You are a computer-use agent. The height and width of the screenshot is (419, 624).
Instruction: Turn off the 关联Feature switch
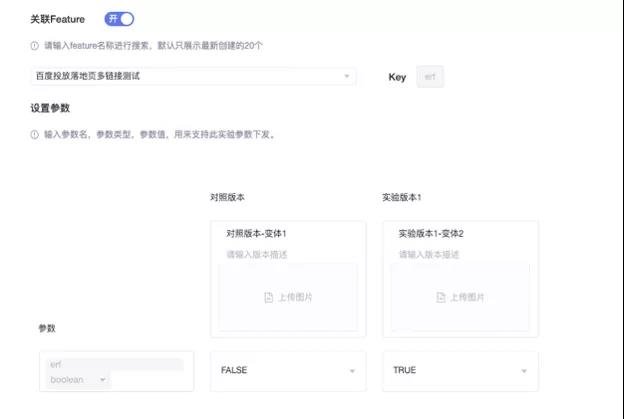(x=119, y=19)
